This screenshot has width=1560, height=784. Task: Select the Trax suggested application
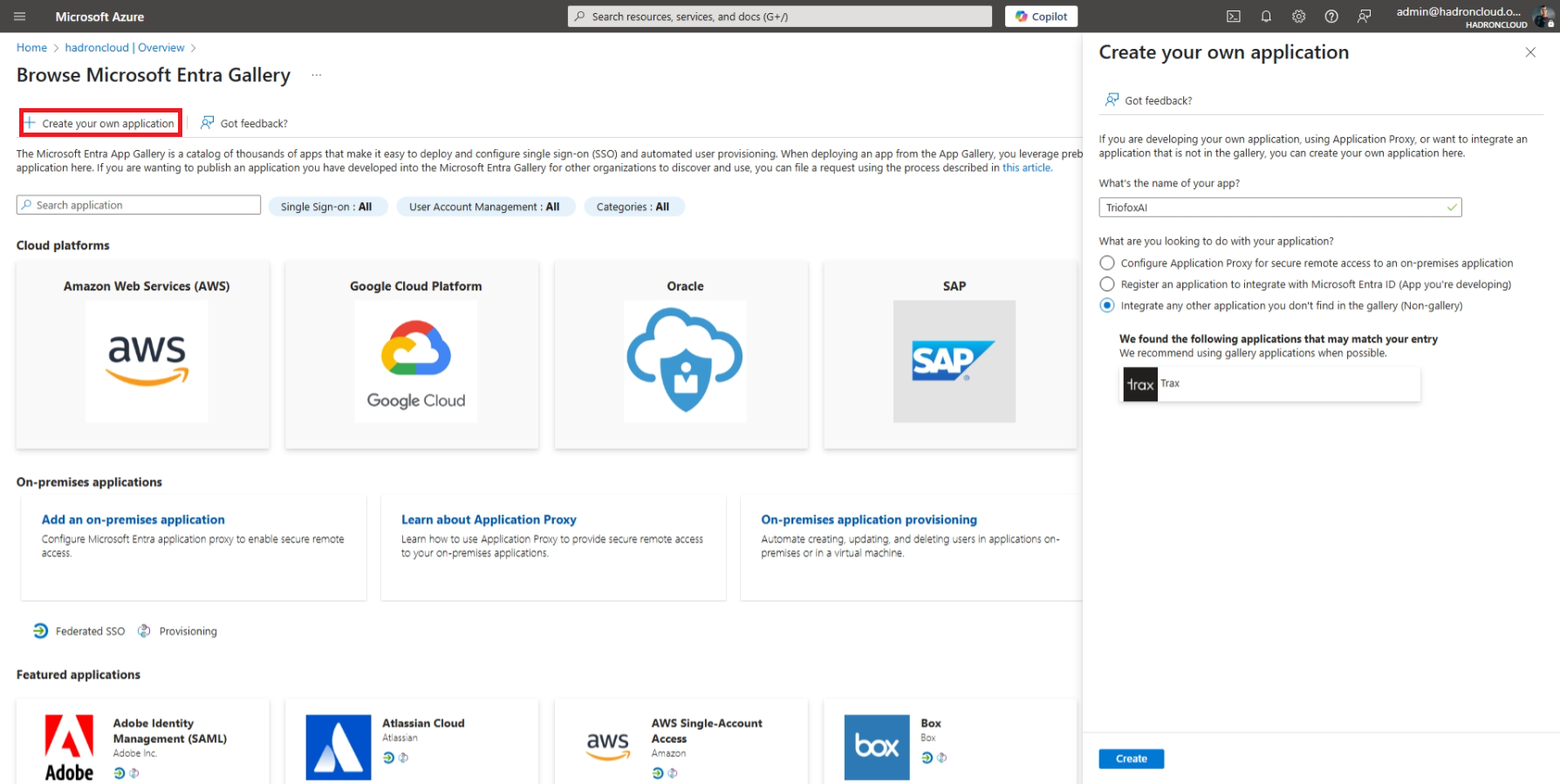pos(1270,384)
